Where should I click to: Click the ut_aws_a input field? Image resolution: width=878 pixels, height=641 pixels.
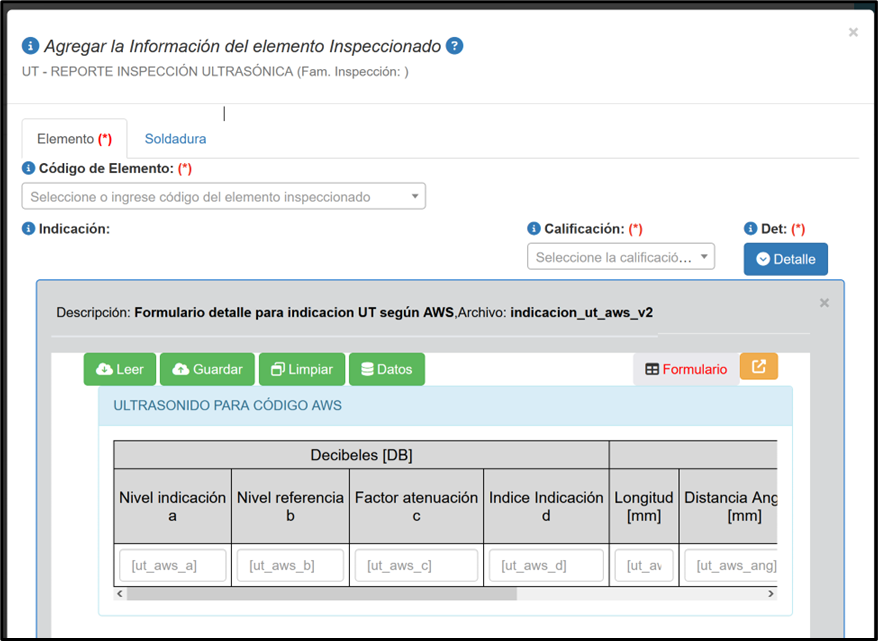pos(172,566)
